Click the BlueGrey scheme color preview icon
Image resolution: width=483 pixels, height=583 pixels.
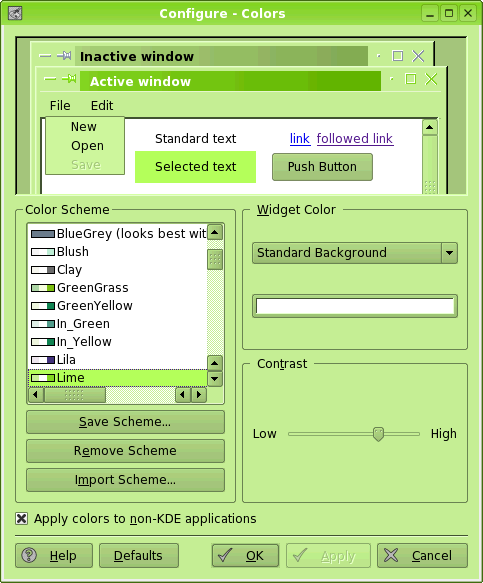(x=43, y=234)
